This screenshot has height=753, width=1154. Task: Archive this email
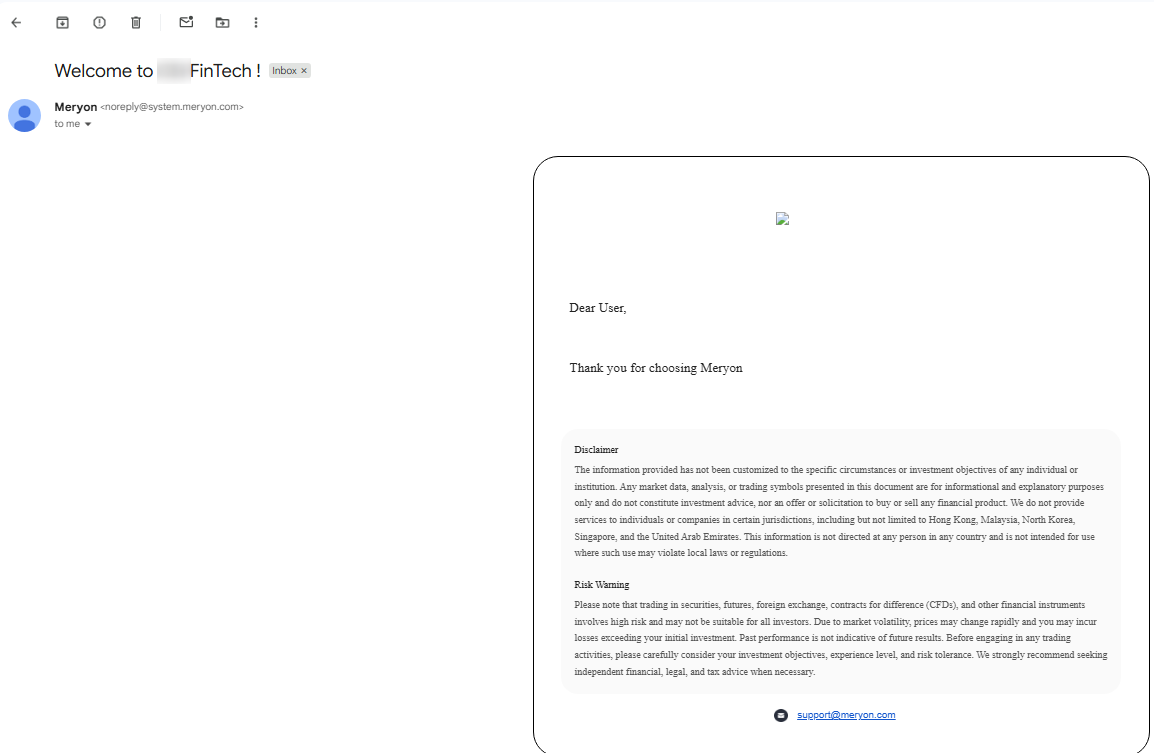(x=63, y=23)
